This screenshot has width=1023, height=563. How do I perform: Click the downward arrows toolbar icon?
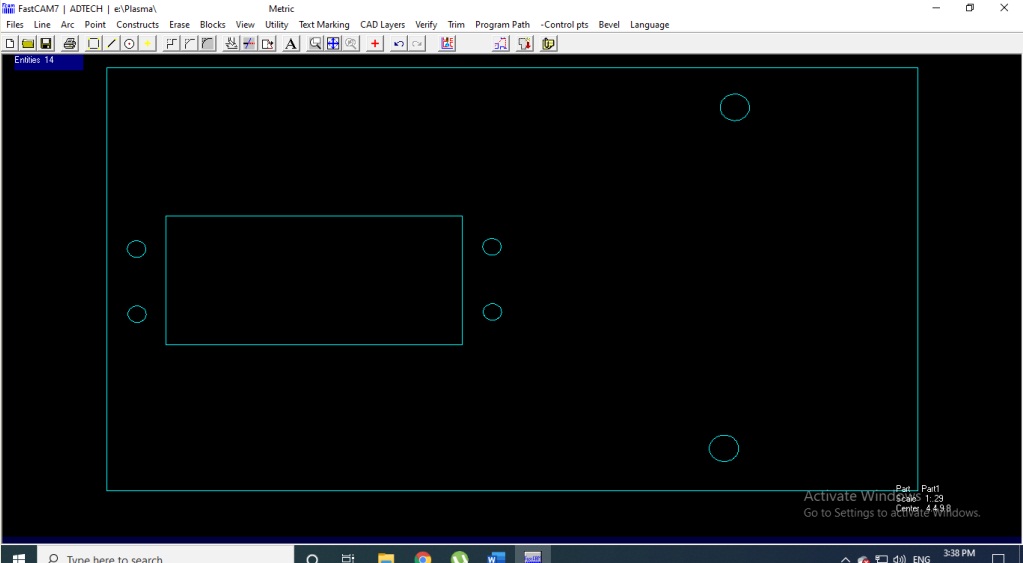231,44
